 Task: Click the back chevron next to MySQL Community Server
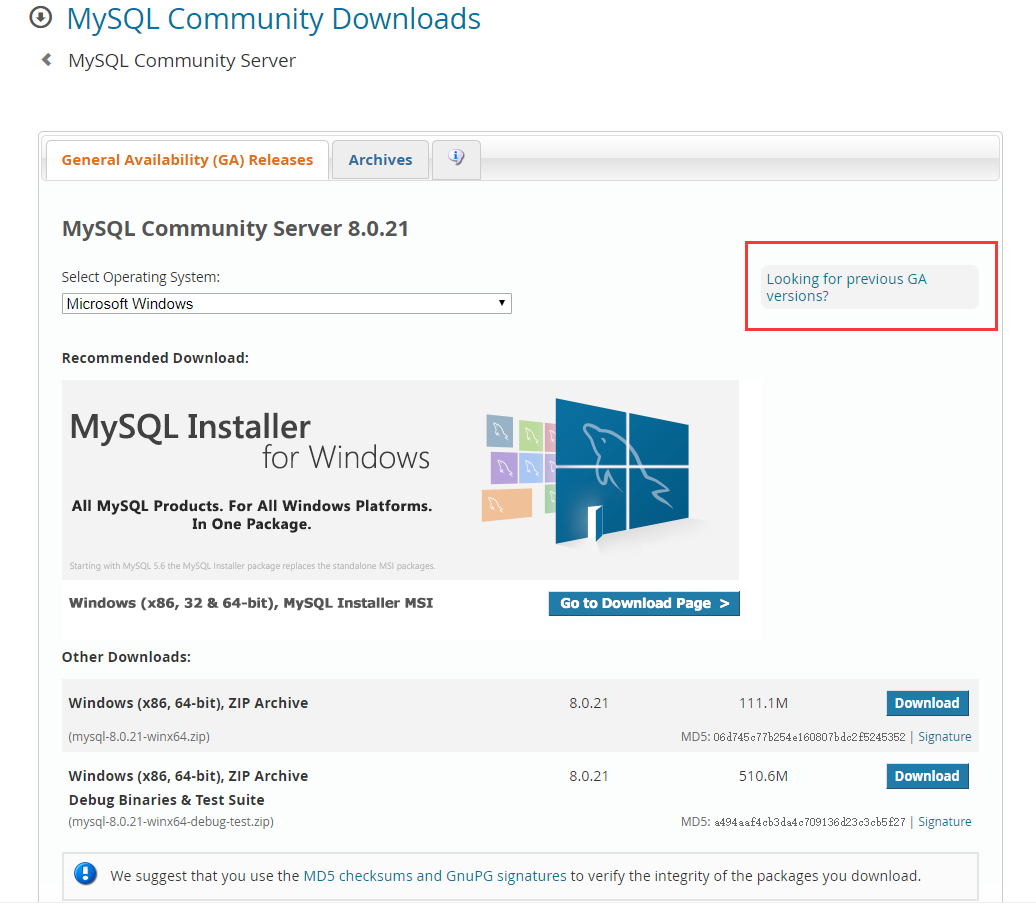tap(44, 59)
